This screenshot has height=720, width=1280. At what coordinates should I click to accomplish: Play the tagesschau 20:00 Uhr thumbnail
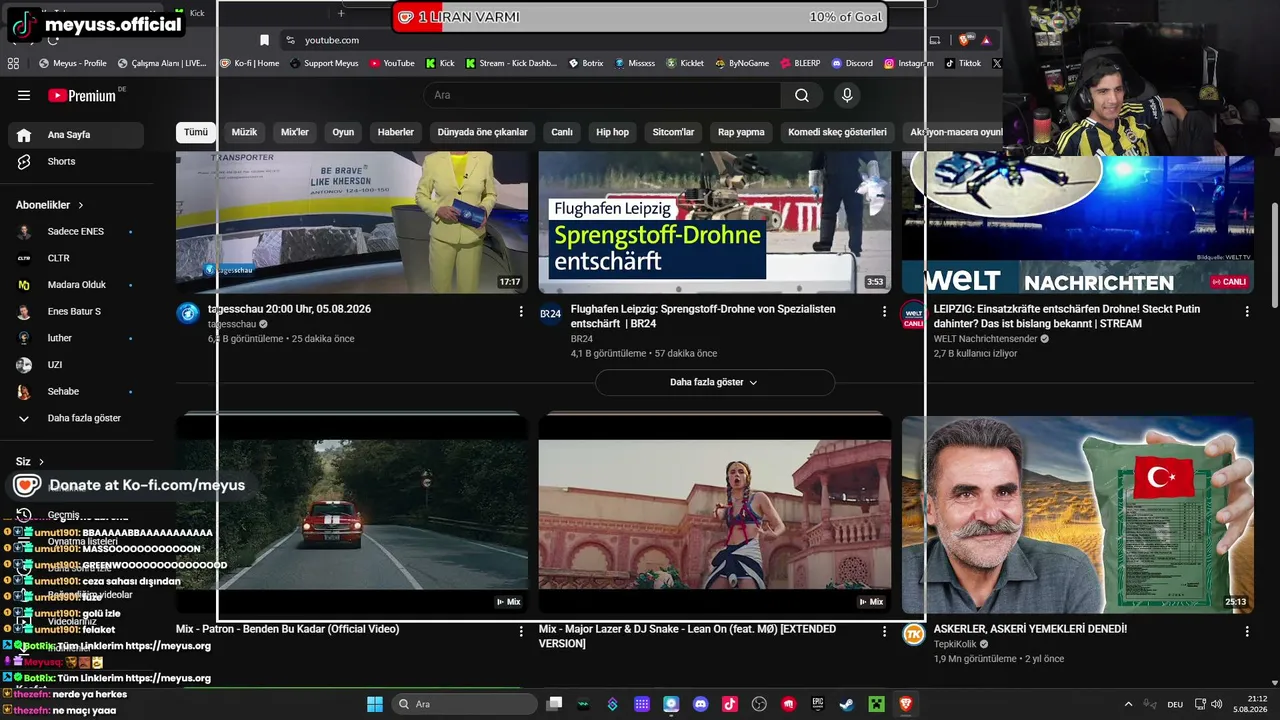point(352,223)
